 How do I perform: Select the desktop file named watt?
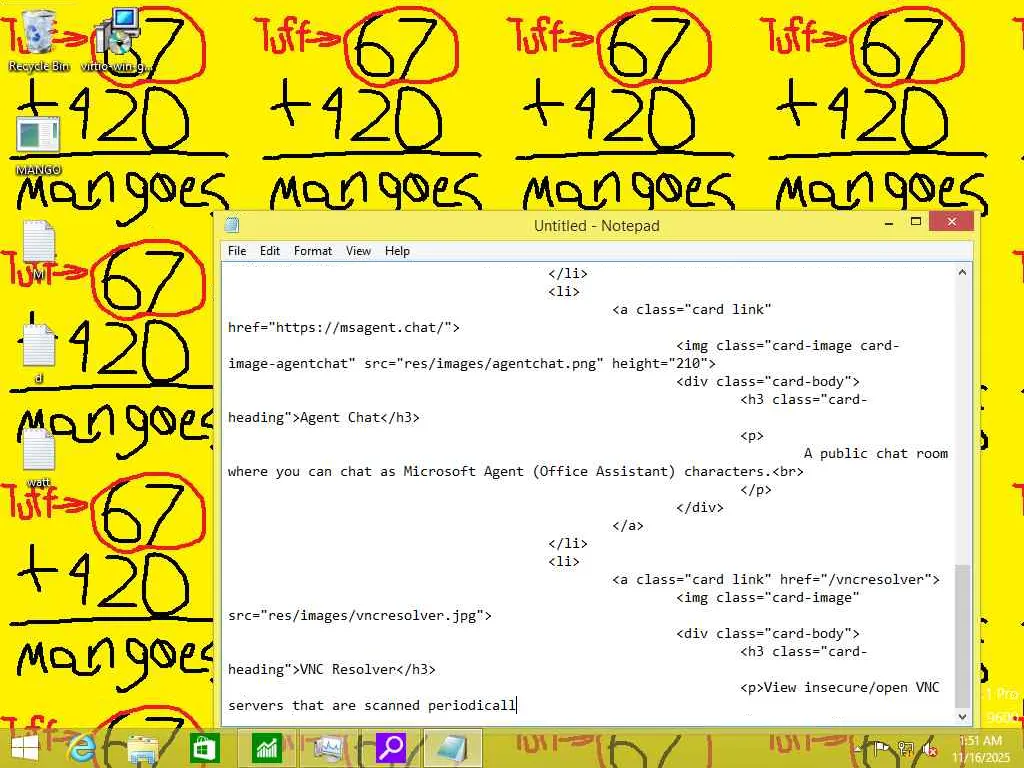pyautogui.click(x=38, y=457)
